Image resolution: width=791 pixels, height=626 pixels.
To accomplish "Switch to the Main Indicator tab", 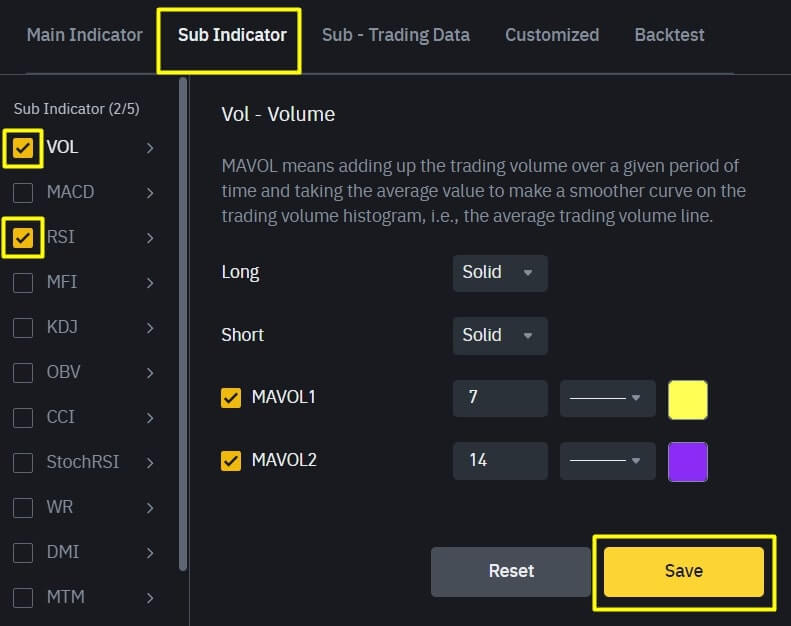I will [x=84, y=35].
